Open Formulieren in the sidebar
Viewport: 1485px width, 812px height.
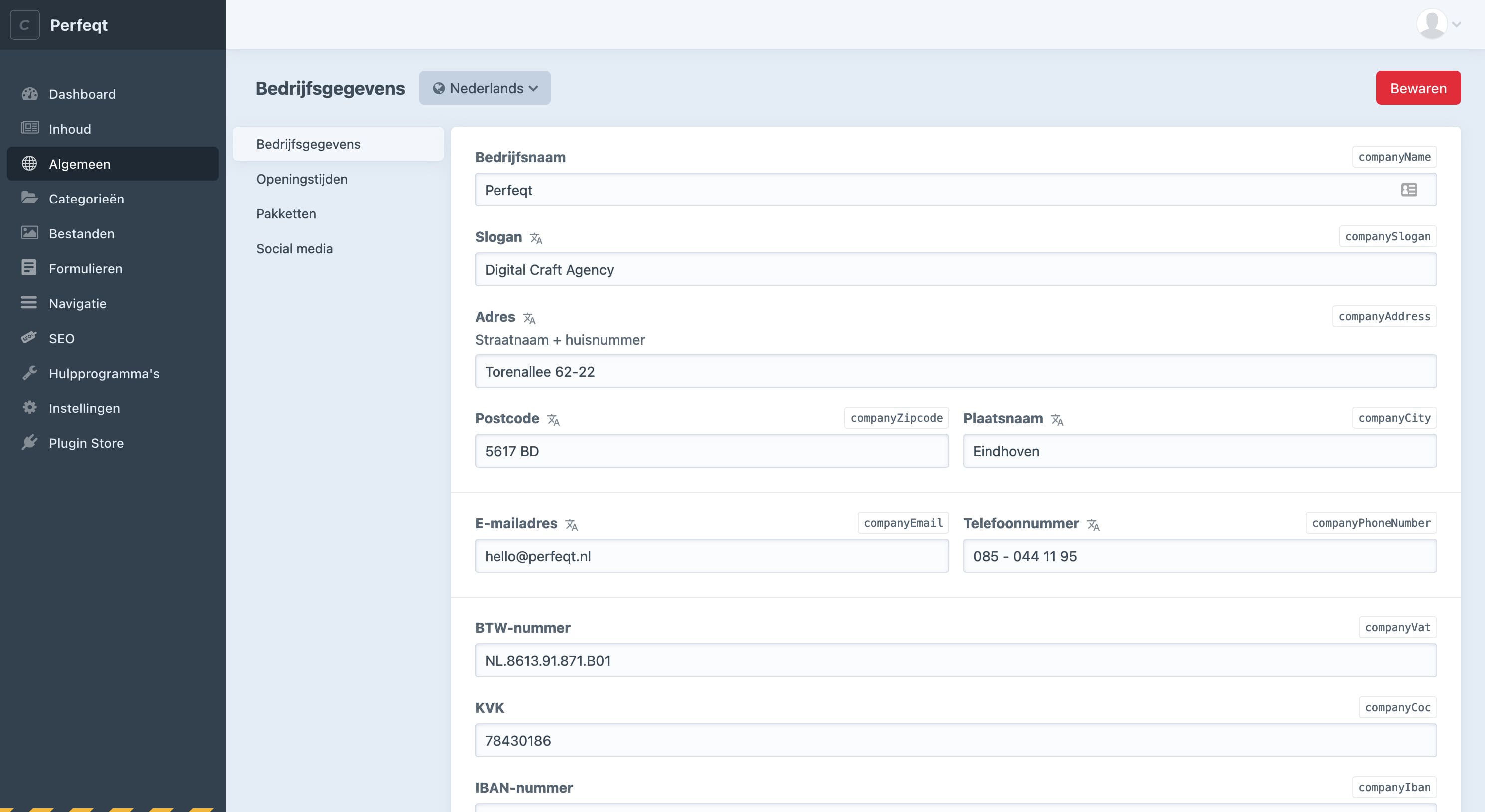112,268
